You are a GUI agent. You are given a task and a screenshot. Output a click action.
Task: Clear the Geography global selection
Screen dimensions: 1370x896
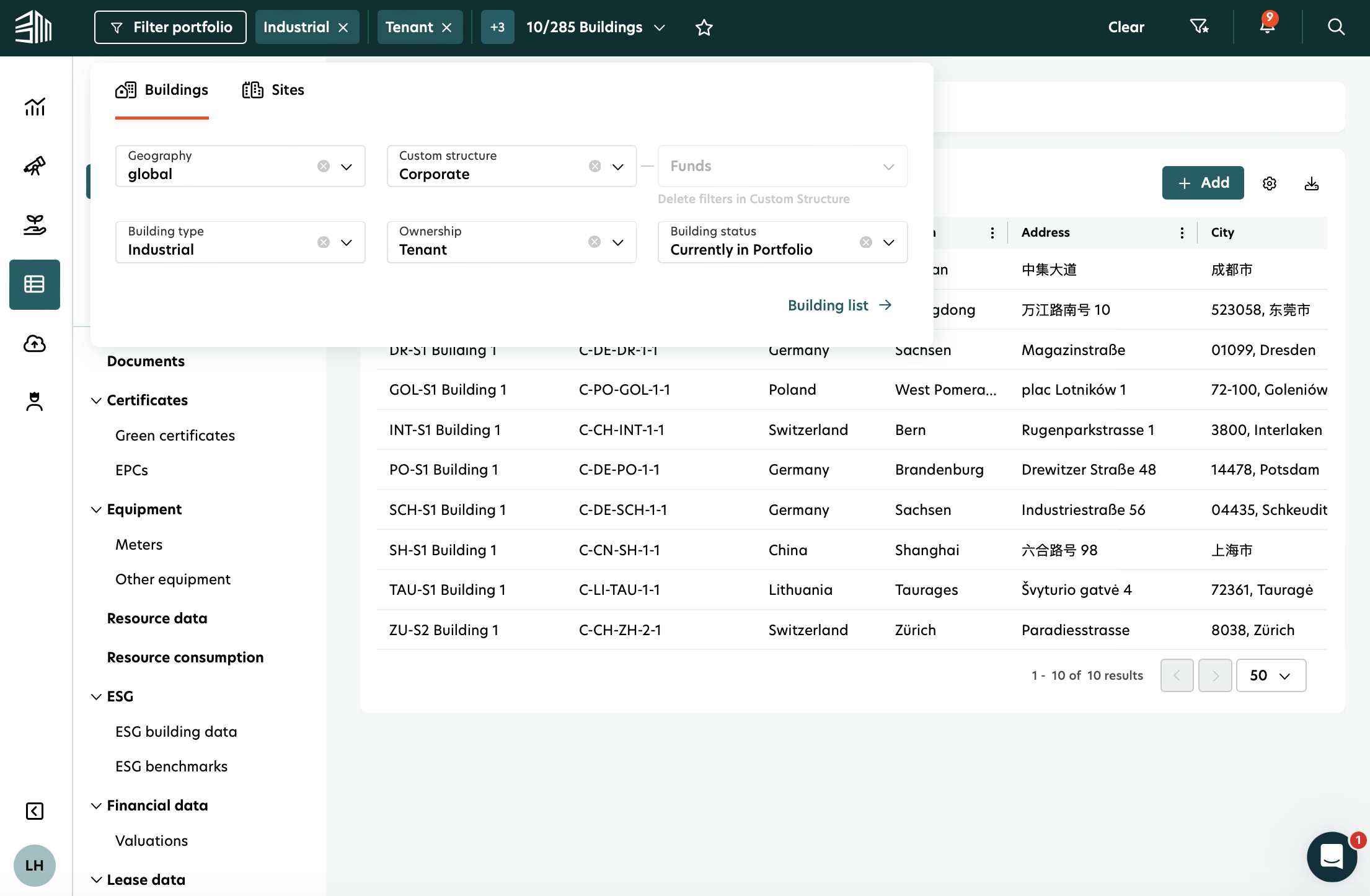[x=323, y=166]
